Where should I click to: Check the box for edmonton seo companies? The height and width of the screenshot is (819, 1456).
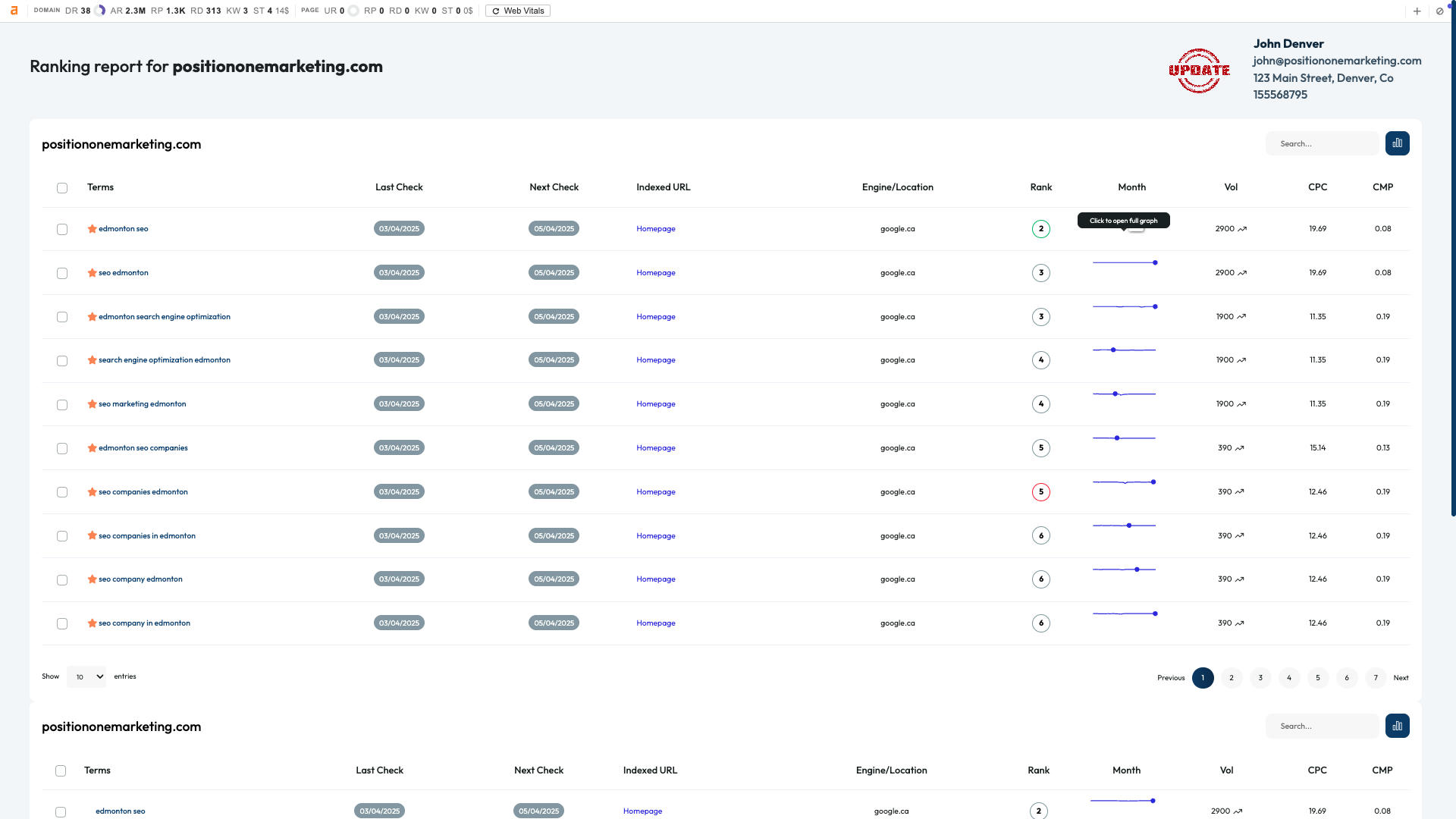pyautogui.click(x=62, y=449)
